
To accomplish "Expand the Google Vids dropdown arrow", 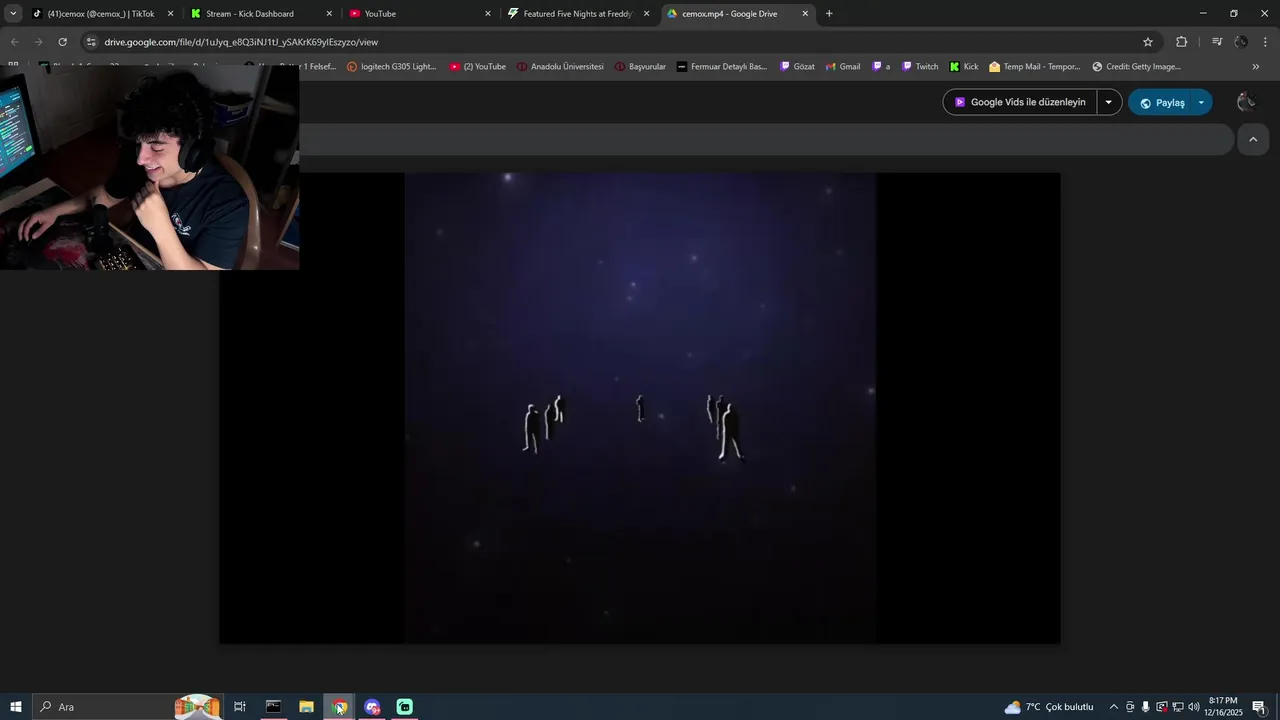I will [1109, 102].
